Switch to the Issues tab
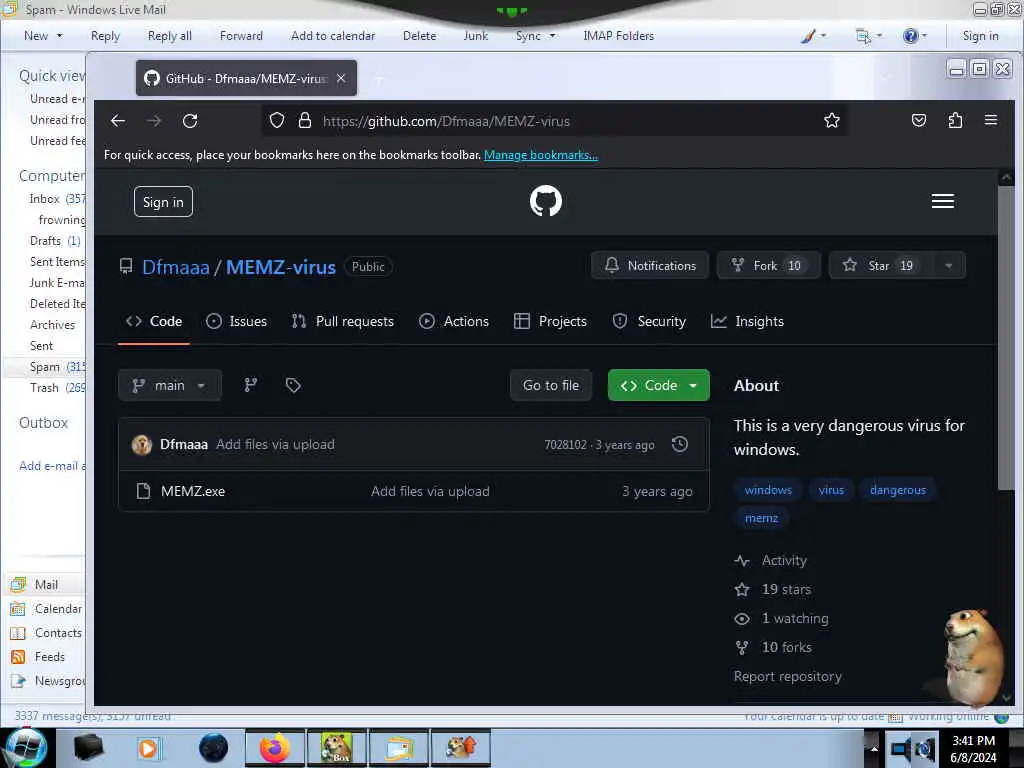 [x=236, y=321]
